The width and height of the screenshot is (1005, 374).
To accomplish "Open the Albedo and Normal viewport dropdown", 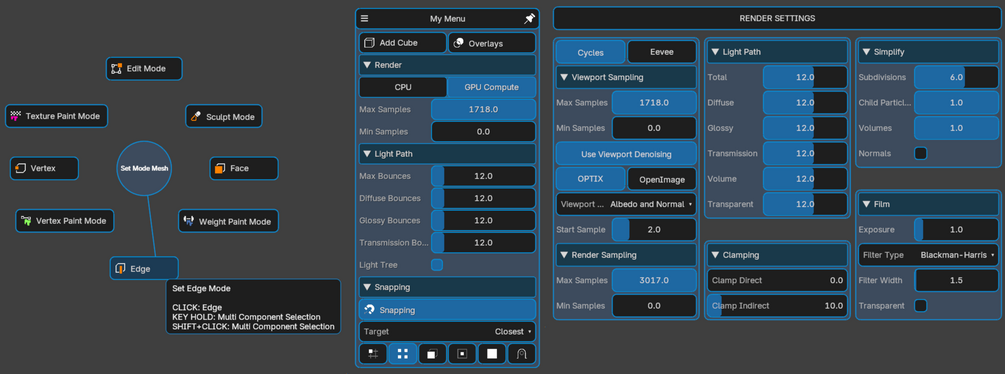I will 626,204.
